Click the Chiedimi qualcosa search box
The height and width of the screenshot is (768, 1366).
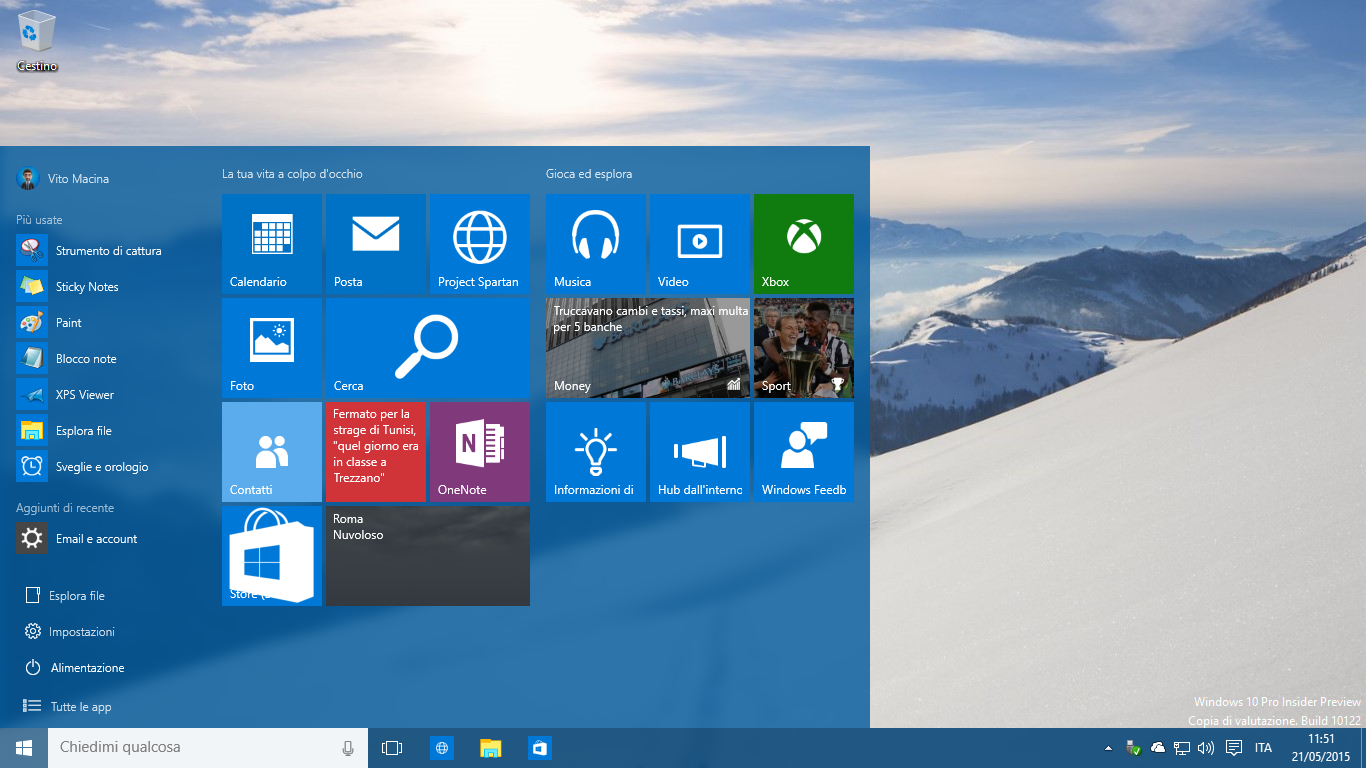coord(208,748)
